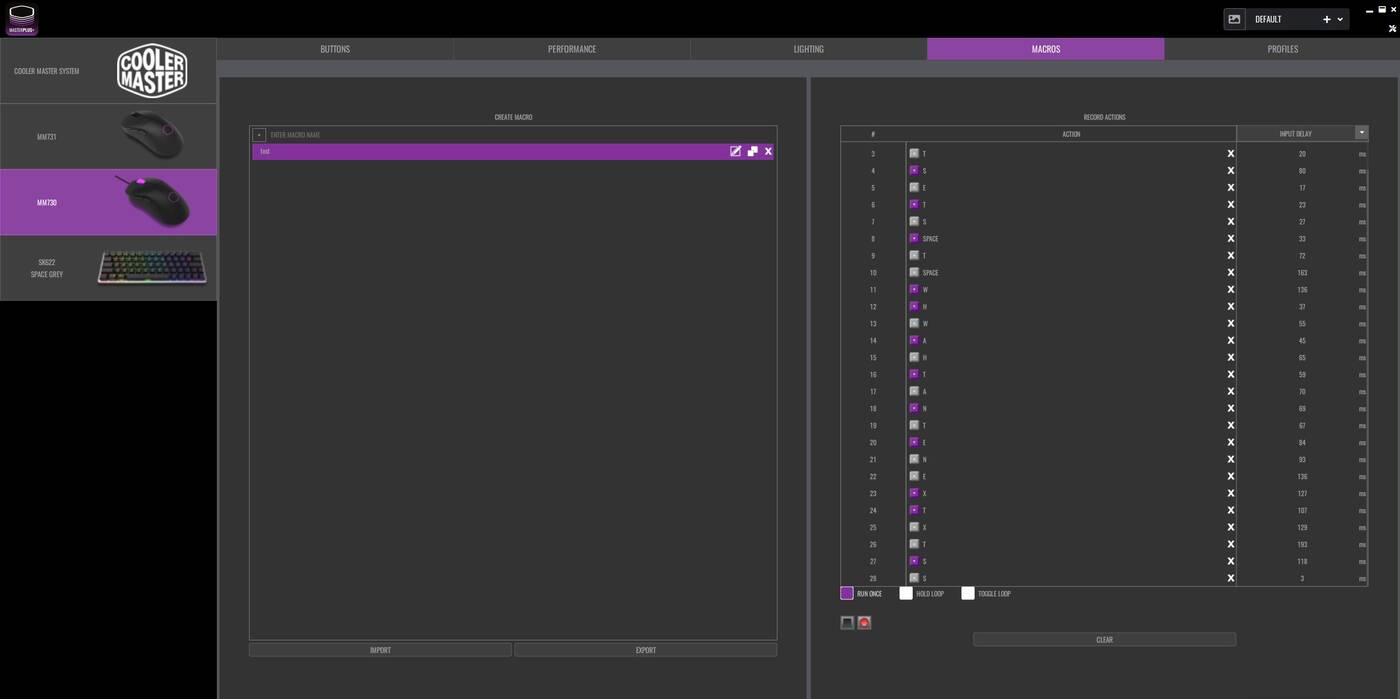Open the Default profile dropdown chevron
This screenshot has width=1400, height=699.
tap(1340, 19)
